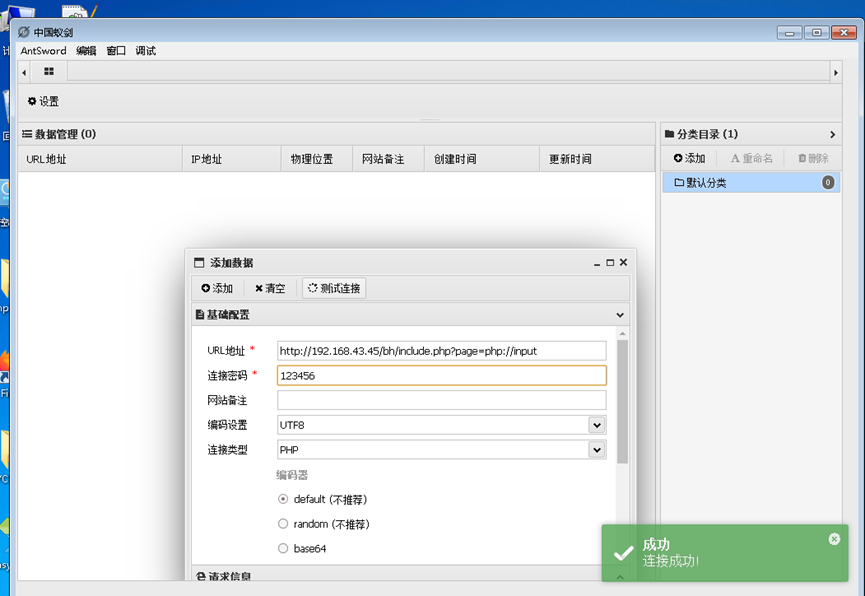
Task: Click the dialog scrollbar up arrow
Action: [x=622, y=334]
